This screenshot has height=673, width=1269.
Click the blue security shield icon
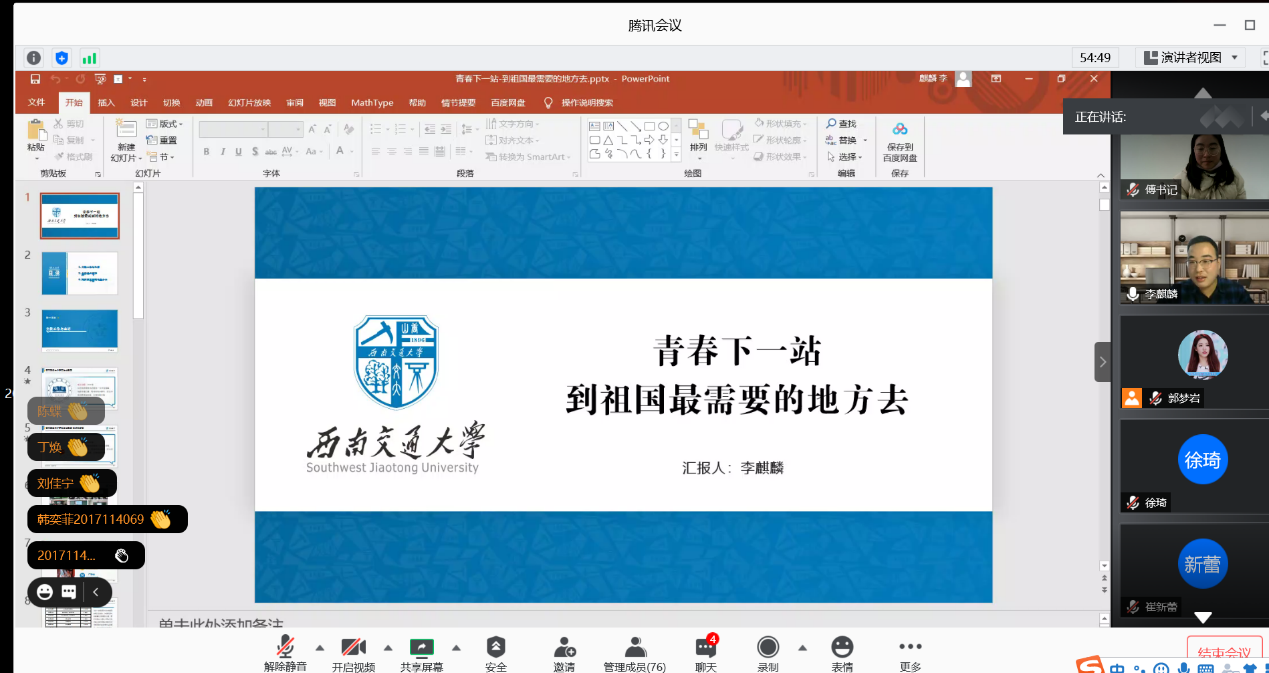(62, 58)
